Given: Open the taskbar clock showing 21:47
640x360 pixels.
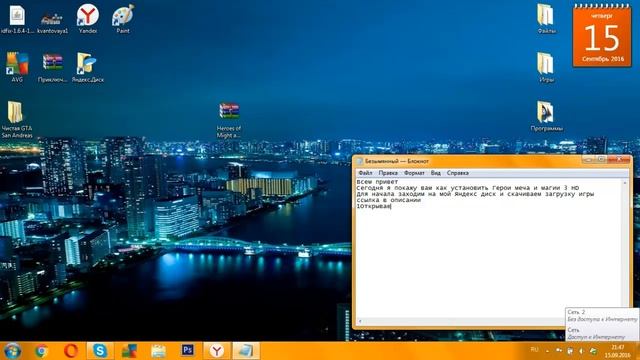Looking at the screenshot, I should coord(618,351).
